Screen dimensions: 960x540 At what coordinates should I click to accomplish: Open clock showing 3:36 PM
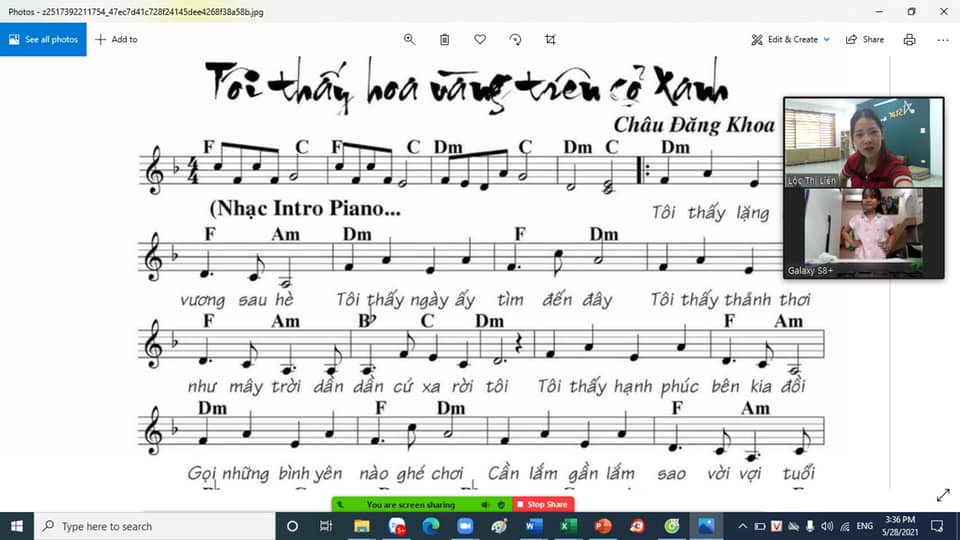900,526
